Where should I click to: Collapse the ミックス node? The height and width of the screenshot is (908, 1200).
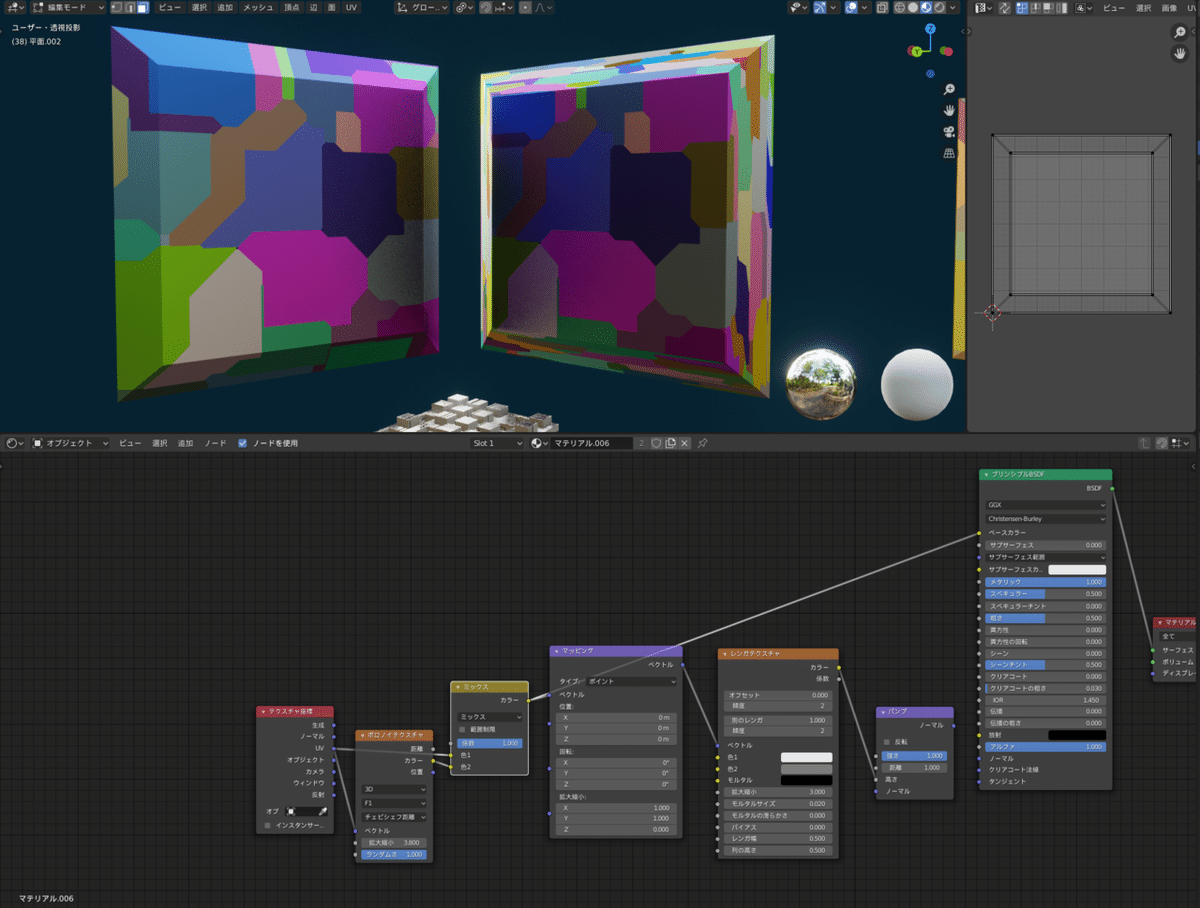(456, 687)
